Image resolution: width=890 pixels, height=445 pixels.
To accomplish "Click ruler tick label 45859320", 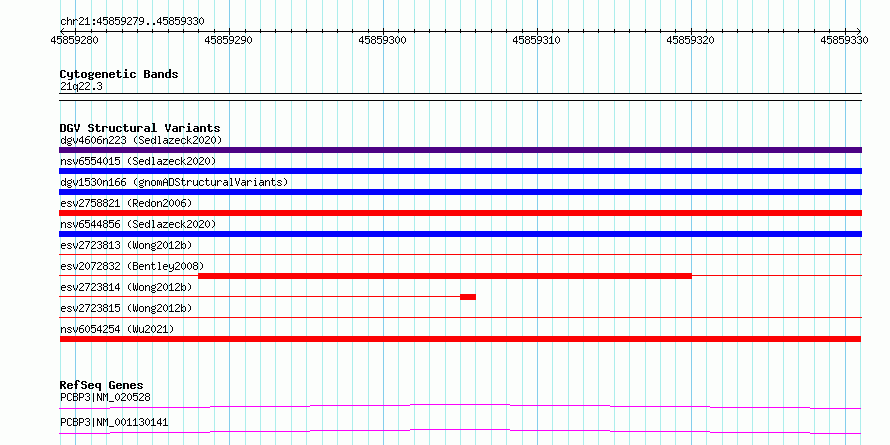I will click(x=691, y=40).
